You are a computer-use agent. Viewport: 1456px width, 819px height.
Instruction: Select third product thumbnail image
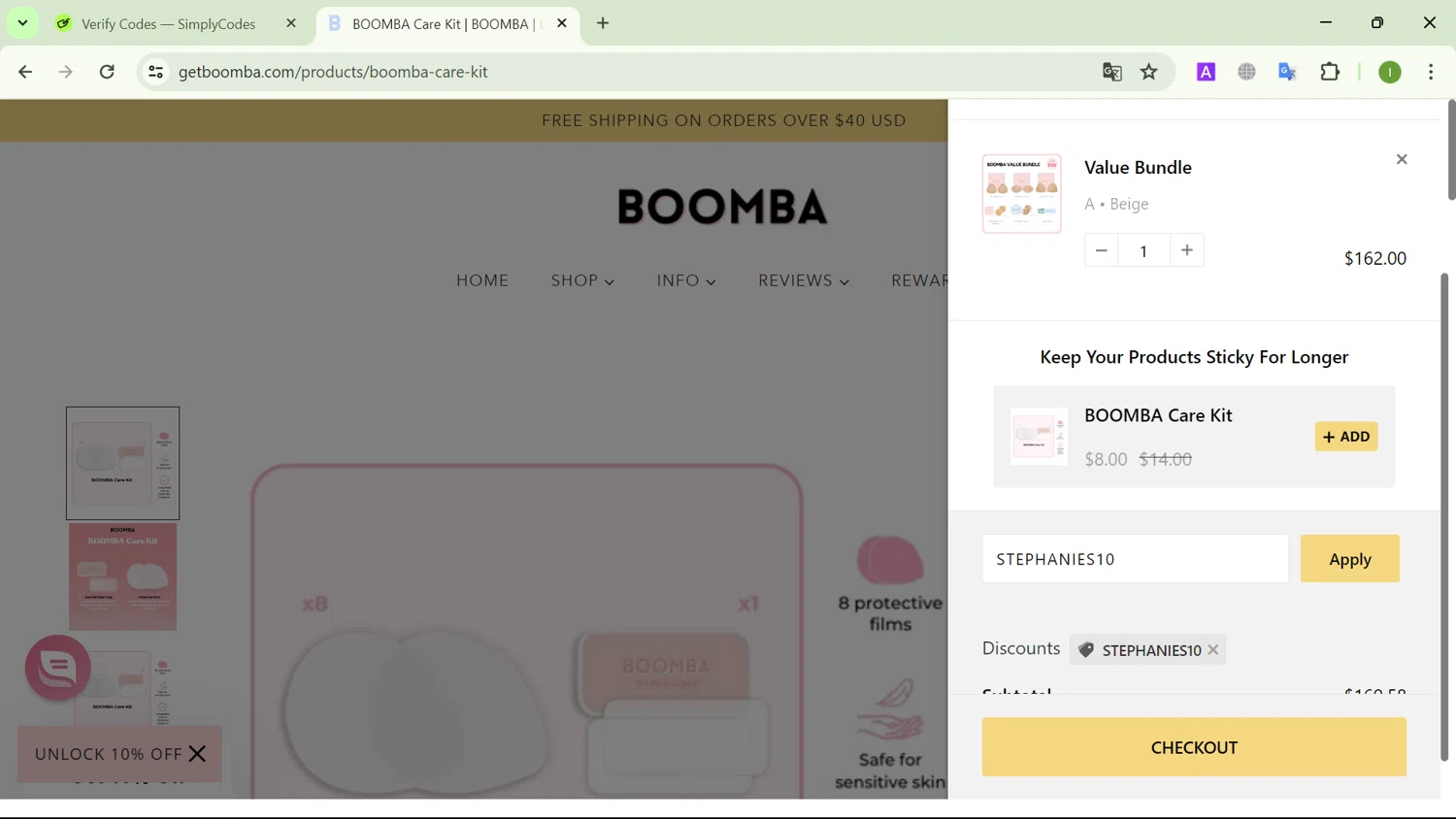point(122,689)
